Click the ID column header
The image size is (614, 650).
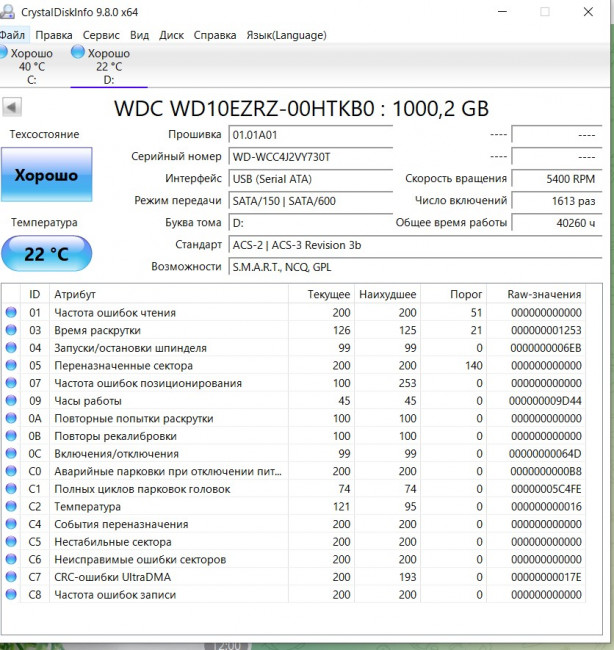[x=35, y=294]
